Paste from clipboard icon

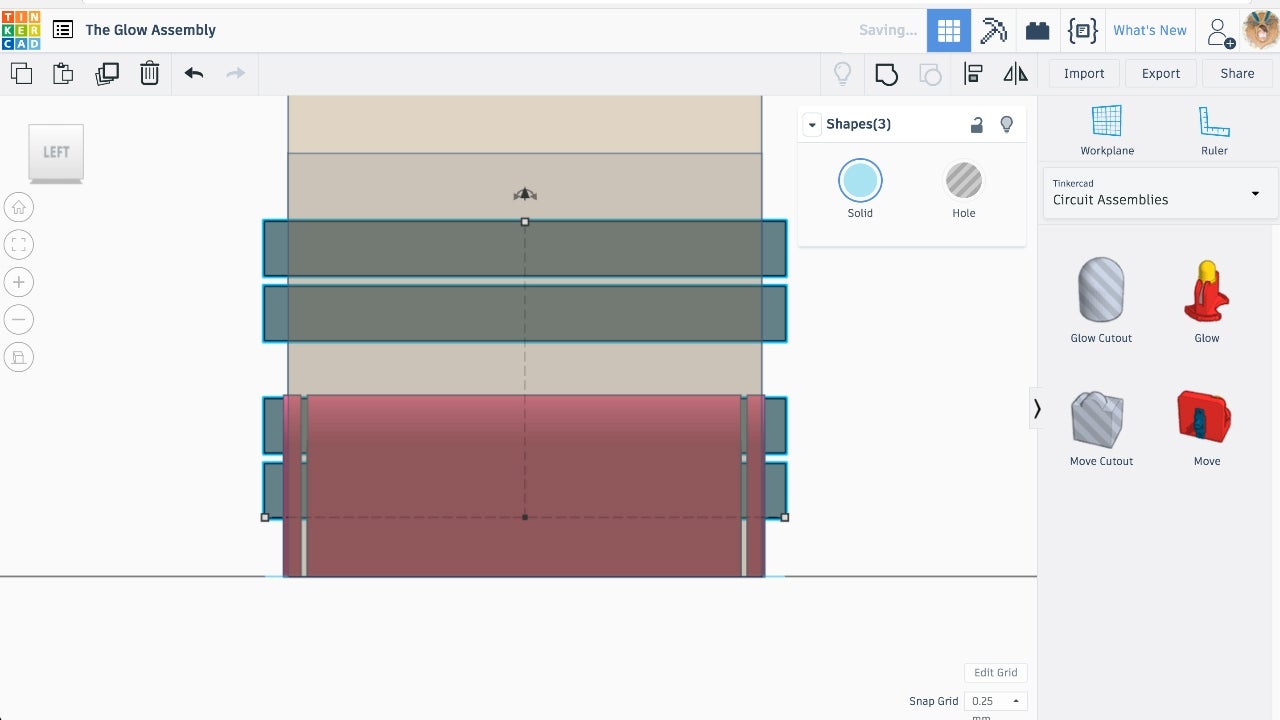click(x=63, y=73)
